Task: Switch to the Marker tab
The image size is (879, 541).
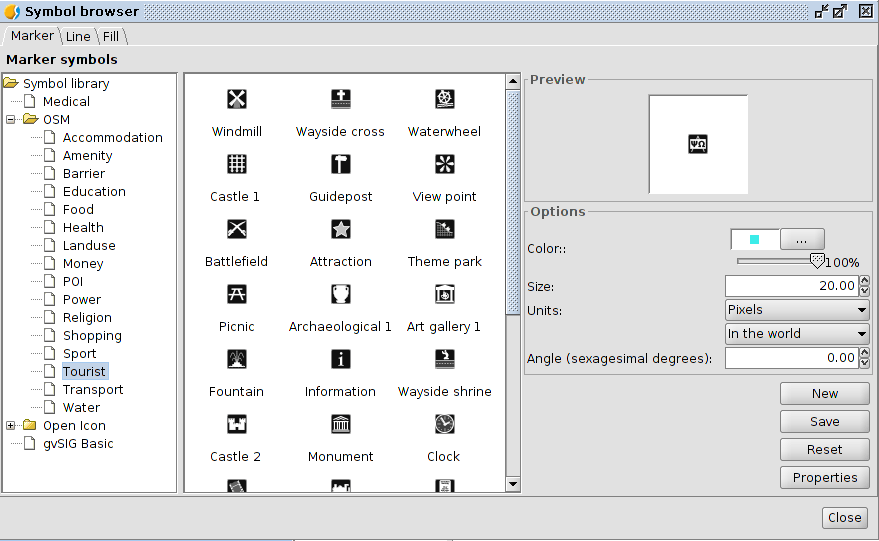Action: [x=32, y=36]
